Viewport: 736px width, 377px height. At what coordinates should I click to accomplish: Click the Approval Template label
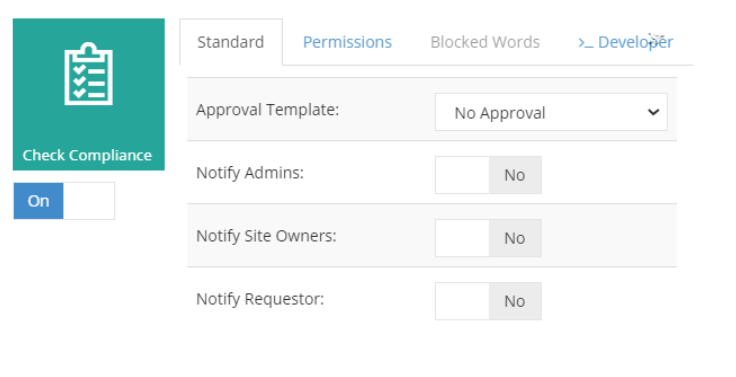pos(268,110)
